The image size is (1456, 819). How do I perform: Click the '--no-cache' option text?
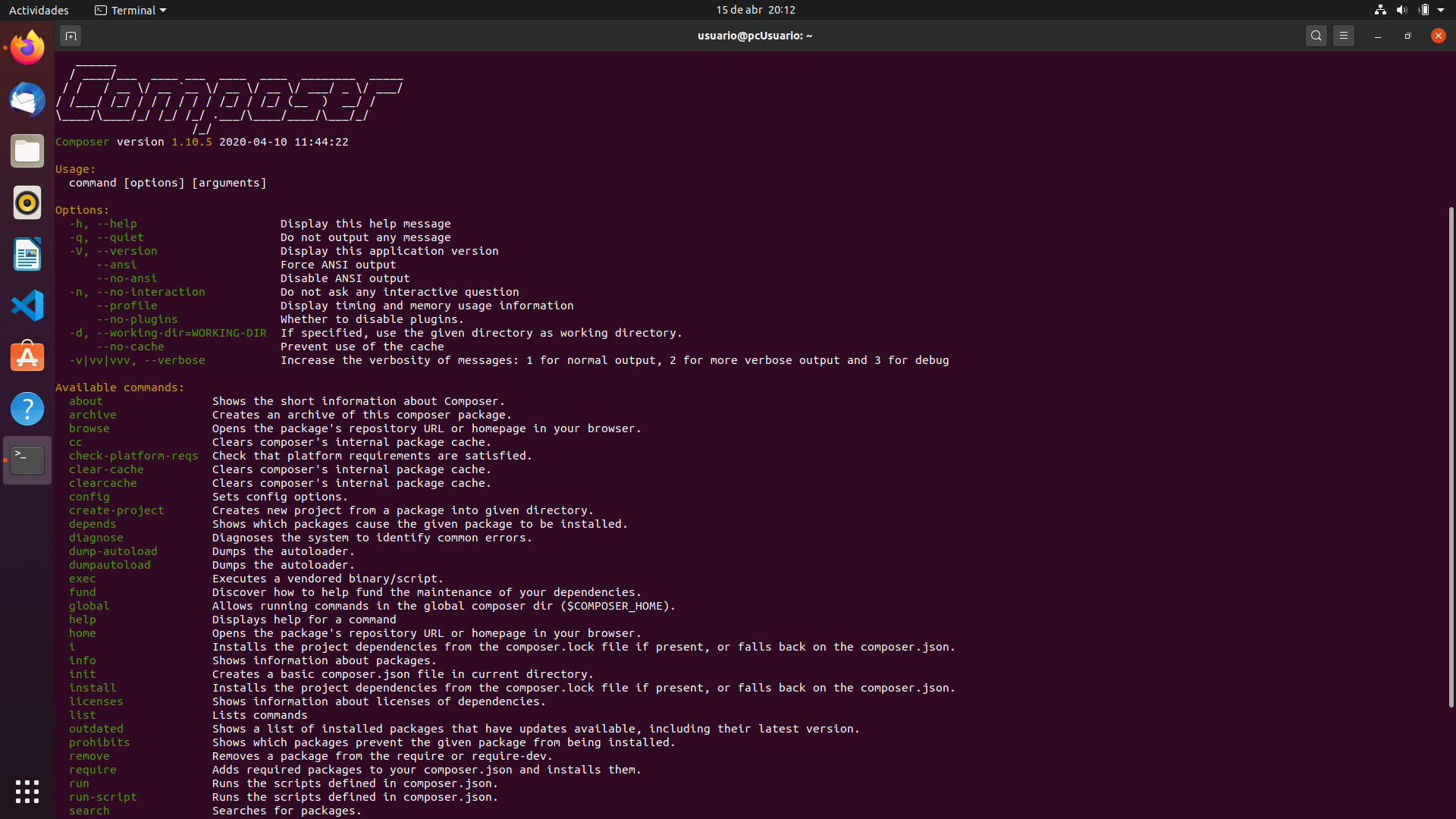point(130,347)
